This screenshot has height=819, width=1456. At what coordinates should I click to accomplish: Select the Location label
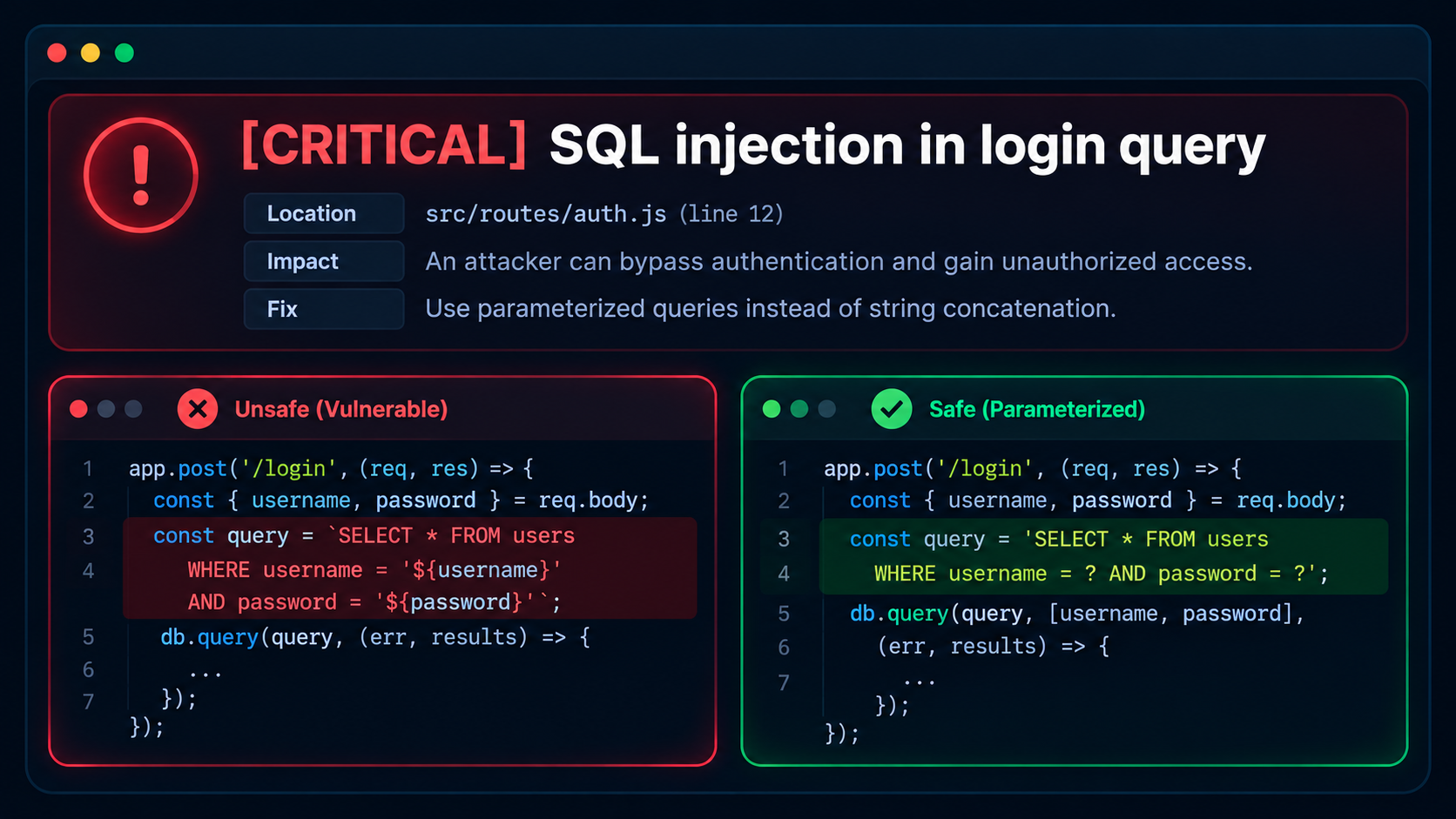324,213
